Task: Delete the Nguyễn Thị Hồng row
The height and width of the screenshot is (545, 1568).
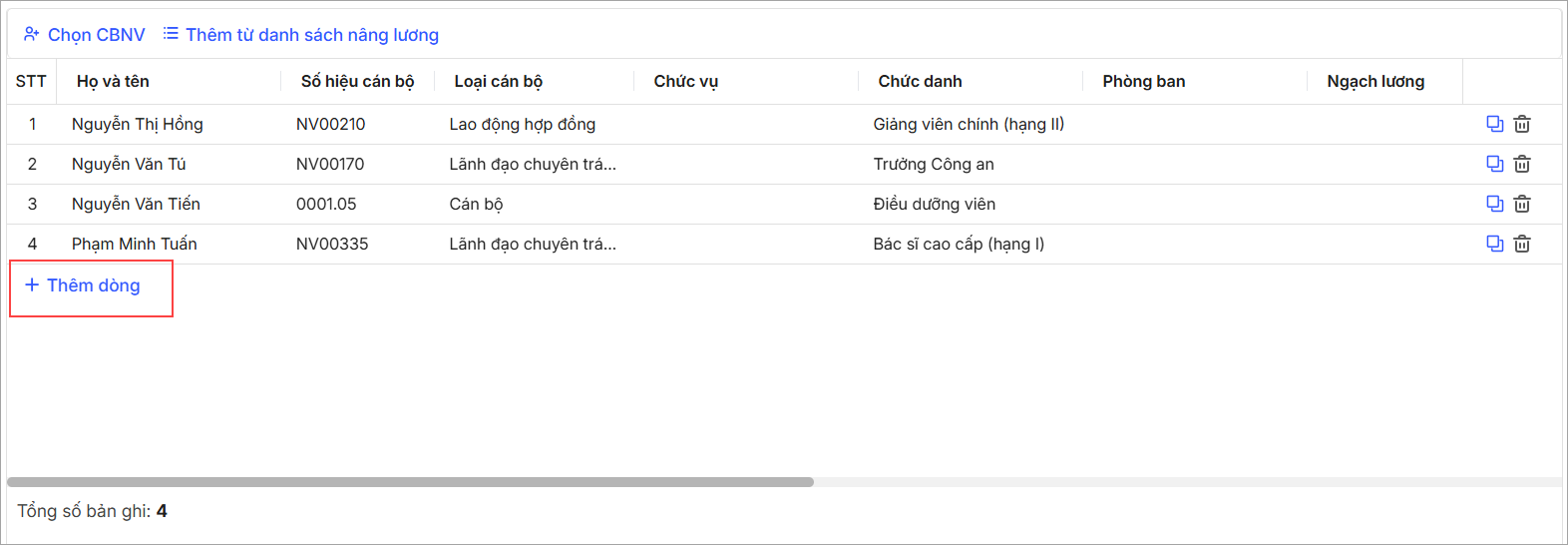Action: (1522, 124)
